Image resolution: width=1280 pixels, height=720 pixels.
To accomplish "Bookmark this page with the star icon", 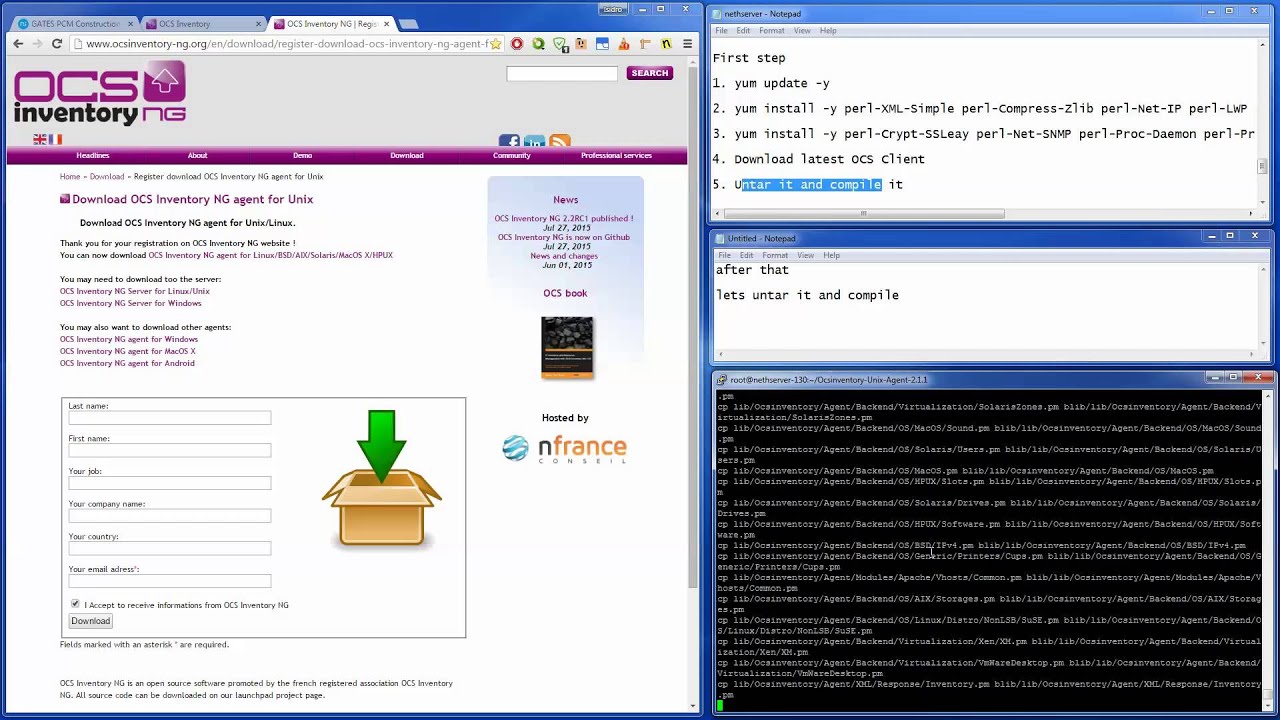I will (495, 44).
